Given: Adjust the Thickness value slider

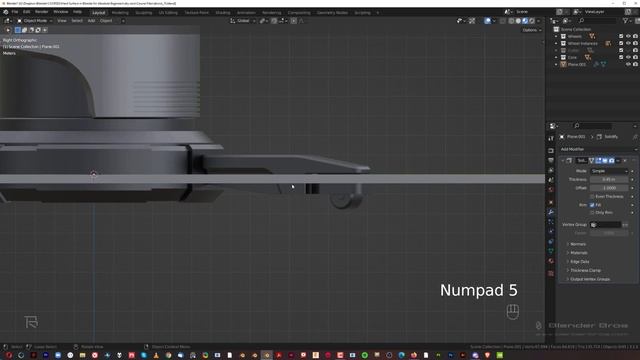Looking at the screenshot, I should [x=609, y=180].
